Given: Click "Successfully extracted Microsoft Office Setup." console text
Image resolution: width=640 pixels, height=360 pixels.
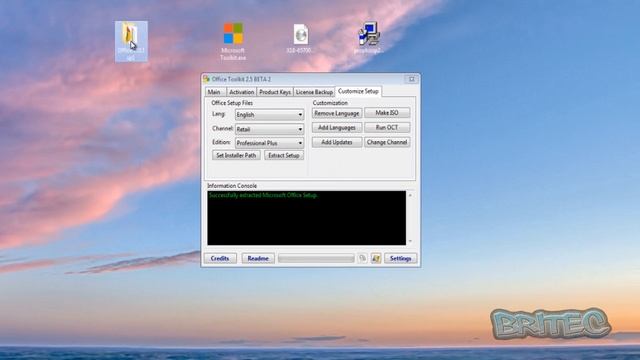Looking at the screenshot, I should [263, 195].
